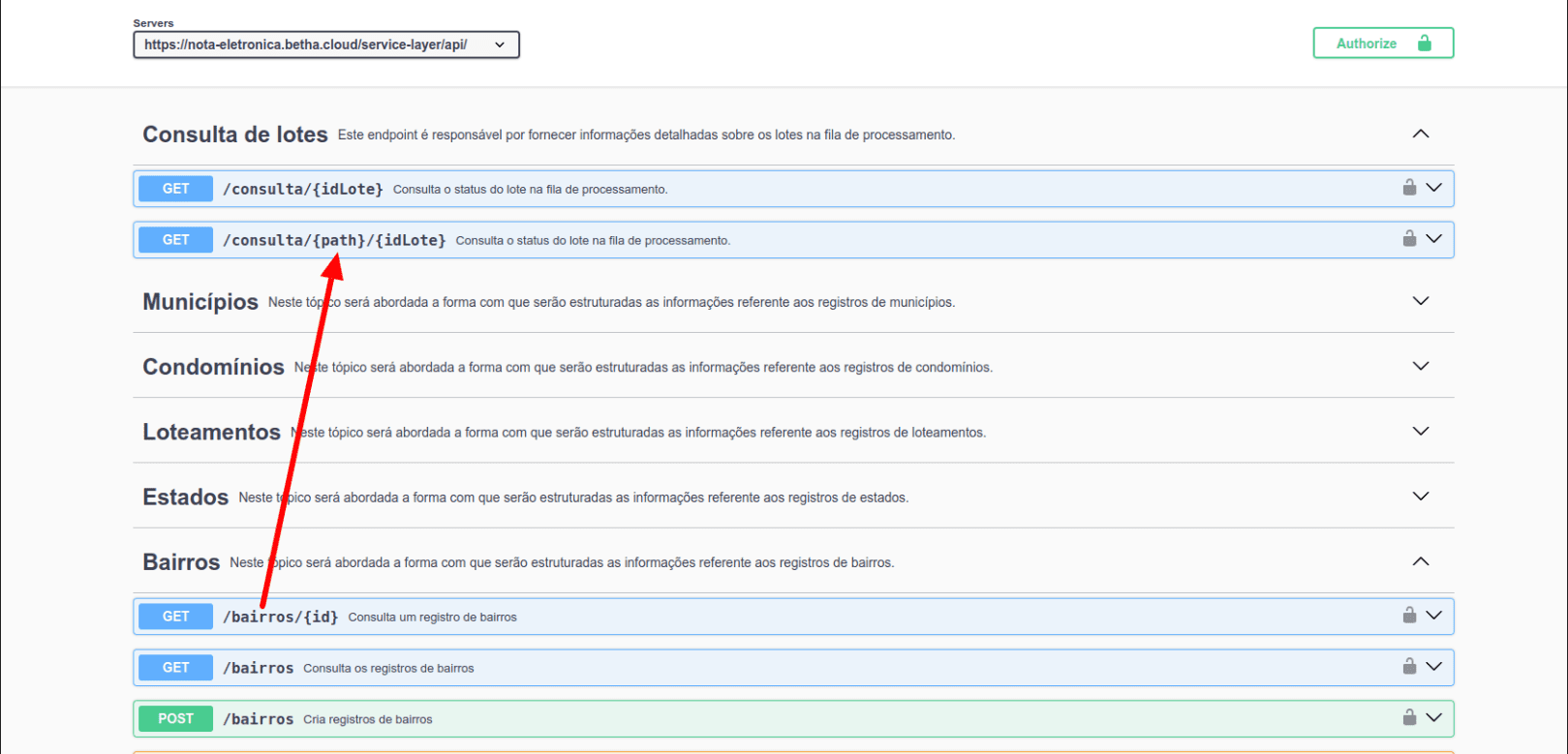Click 'Consulta um registro de bairros' description
This screenshot has width=1568, height=754.
(x=432, y=617)
